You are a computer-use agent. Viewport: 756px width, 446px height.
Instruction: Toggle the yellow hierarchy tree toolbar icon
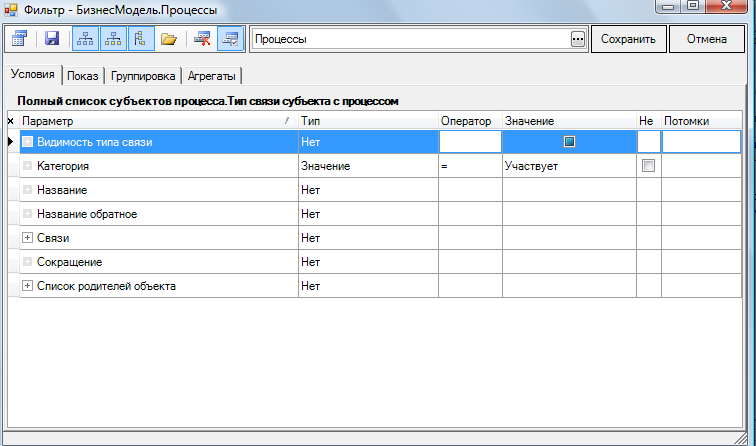(x=113, y=39)
